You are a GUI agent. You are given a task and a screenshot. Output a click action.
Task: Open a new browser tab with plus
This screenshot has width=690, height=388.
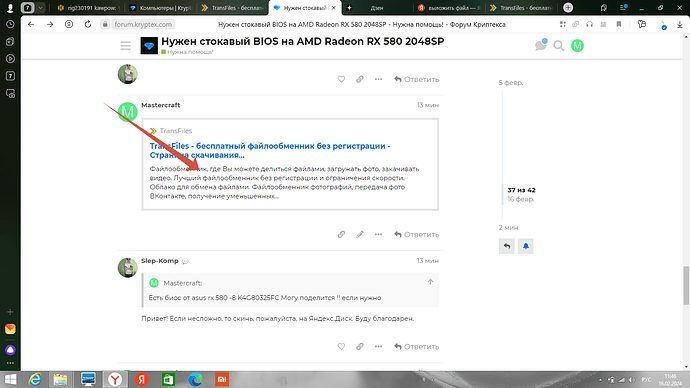pos(568,7)
